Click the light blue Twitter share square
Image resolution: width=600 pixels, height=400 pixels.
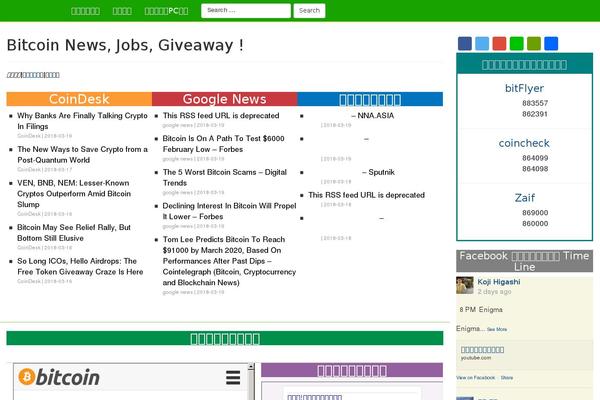(482, 44)
